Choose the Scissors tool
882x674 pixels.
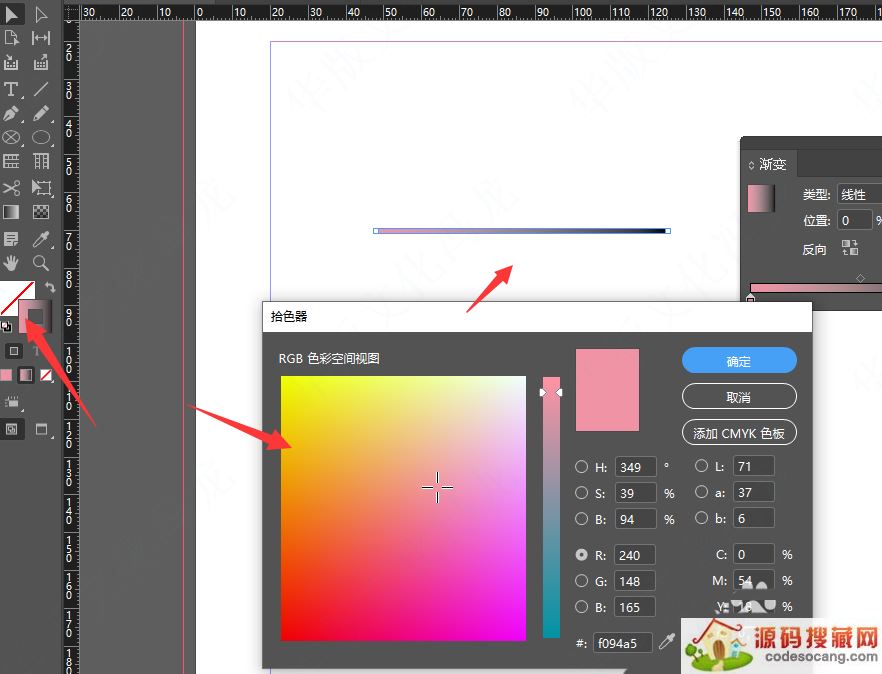11,187
